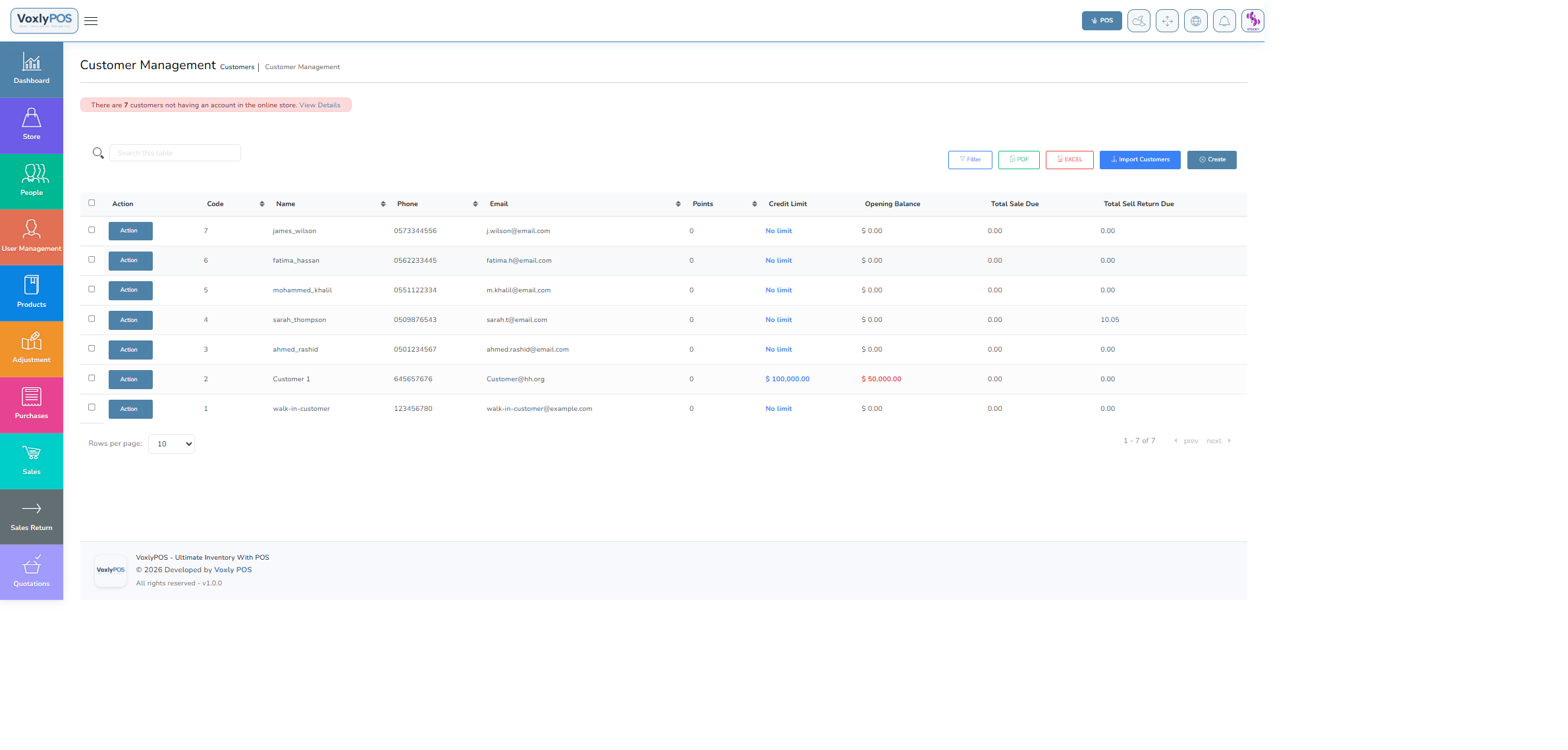Open the POS screen from the top bar
This screenshot has height=750, width=1568.
tap(1101, 20)
